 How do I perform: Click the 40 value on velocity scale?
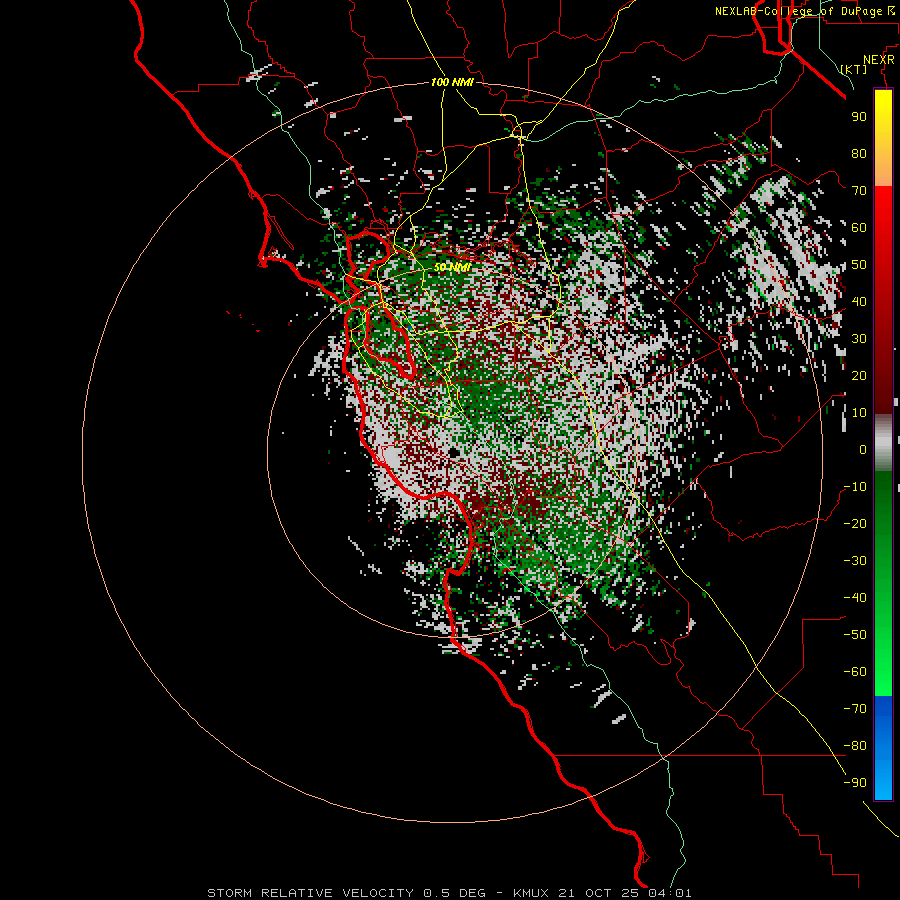[x=859, y=301]
